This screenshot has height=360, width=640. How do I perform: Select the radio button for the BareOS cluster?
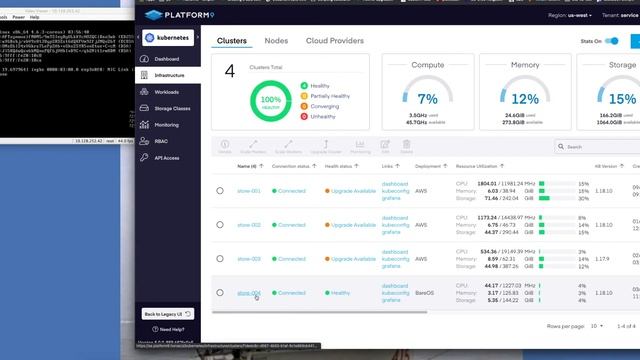pyautogui.click(x=220, y=292)
